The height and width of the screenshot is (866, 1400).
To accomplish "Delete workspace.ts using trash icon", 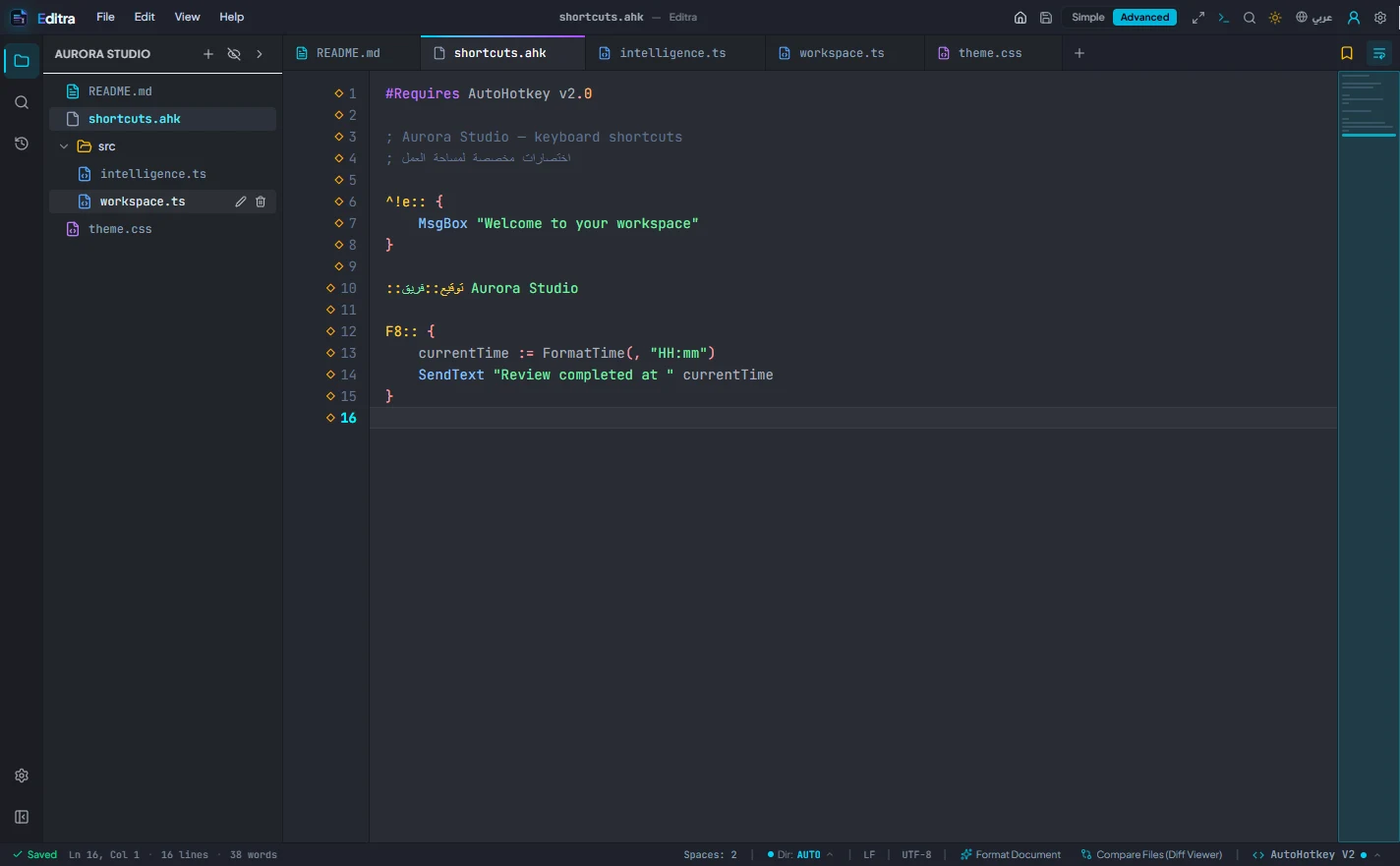I will coord(261,202).
